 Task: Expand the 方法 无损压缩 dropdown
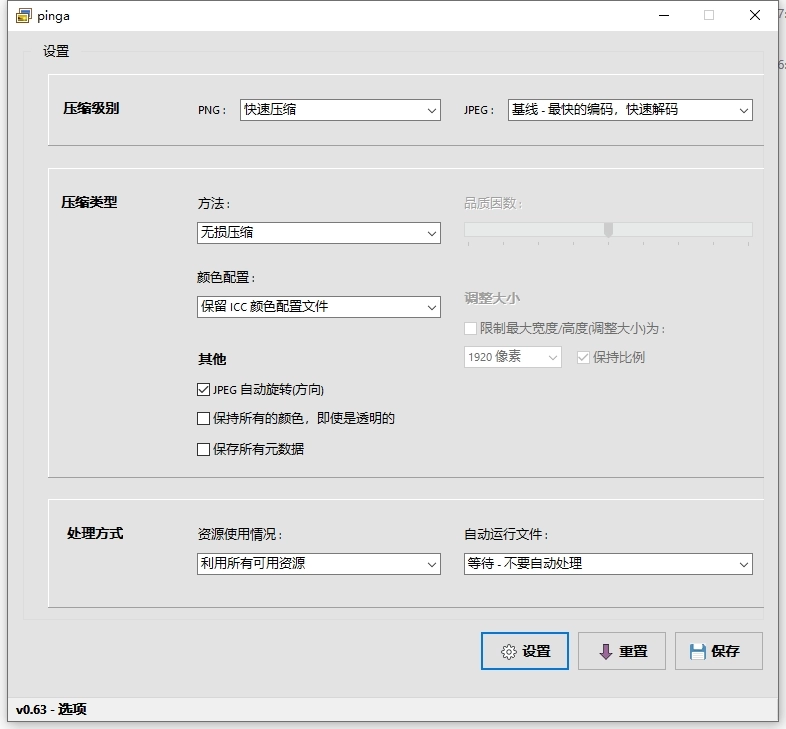tap(319, 233)
